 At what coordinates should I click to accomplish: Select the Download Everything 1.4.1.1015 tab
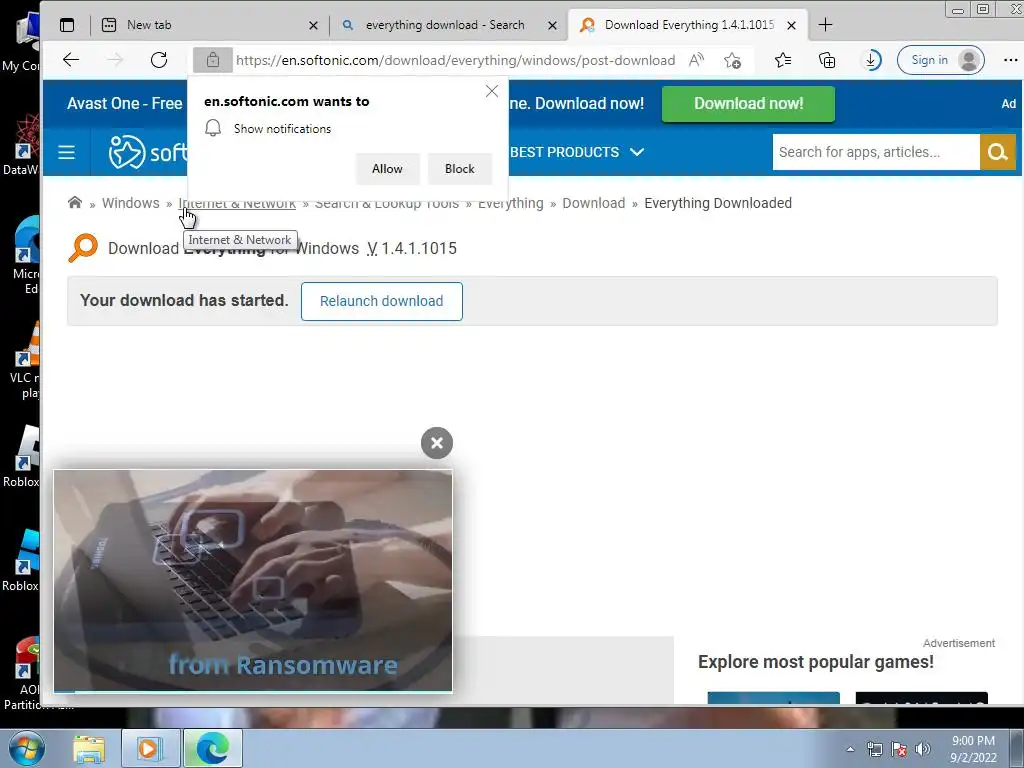tap(688, 25)
